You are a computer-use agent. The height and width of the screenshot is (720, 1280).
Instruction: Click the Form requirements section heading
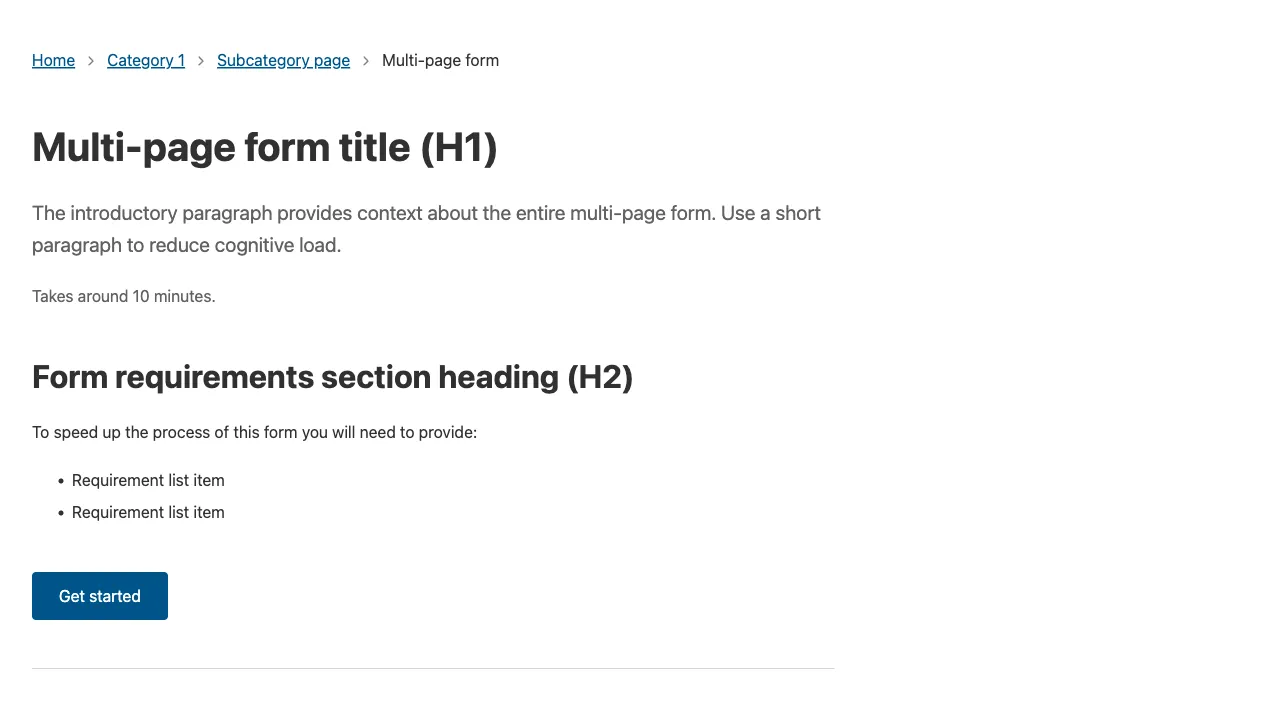coord(332,377)
